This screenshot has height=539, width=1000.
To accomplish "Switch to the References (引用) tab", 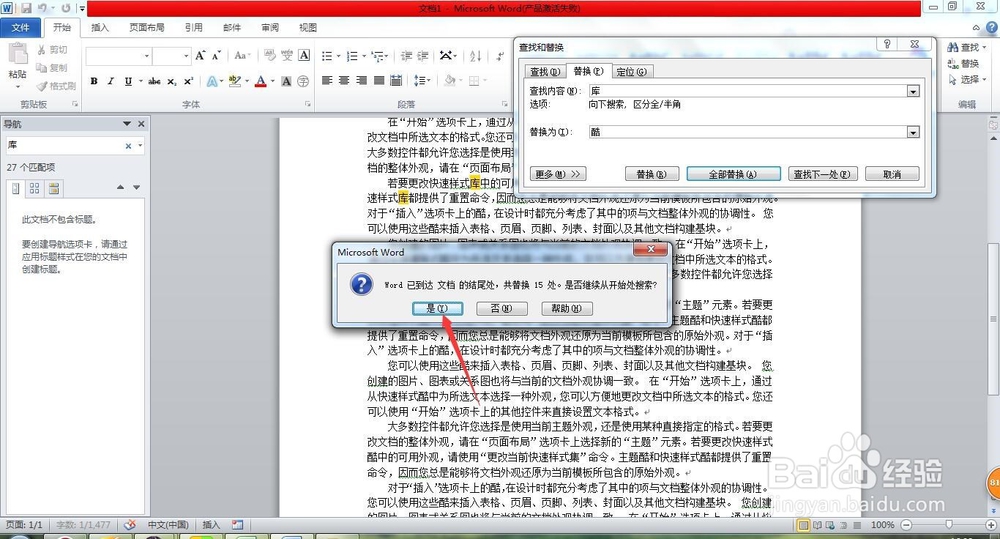I will pyautogui.click(x=194, y=27).
